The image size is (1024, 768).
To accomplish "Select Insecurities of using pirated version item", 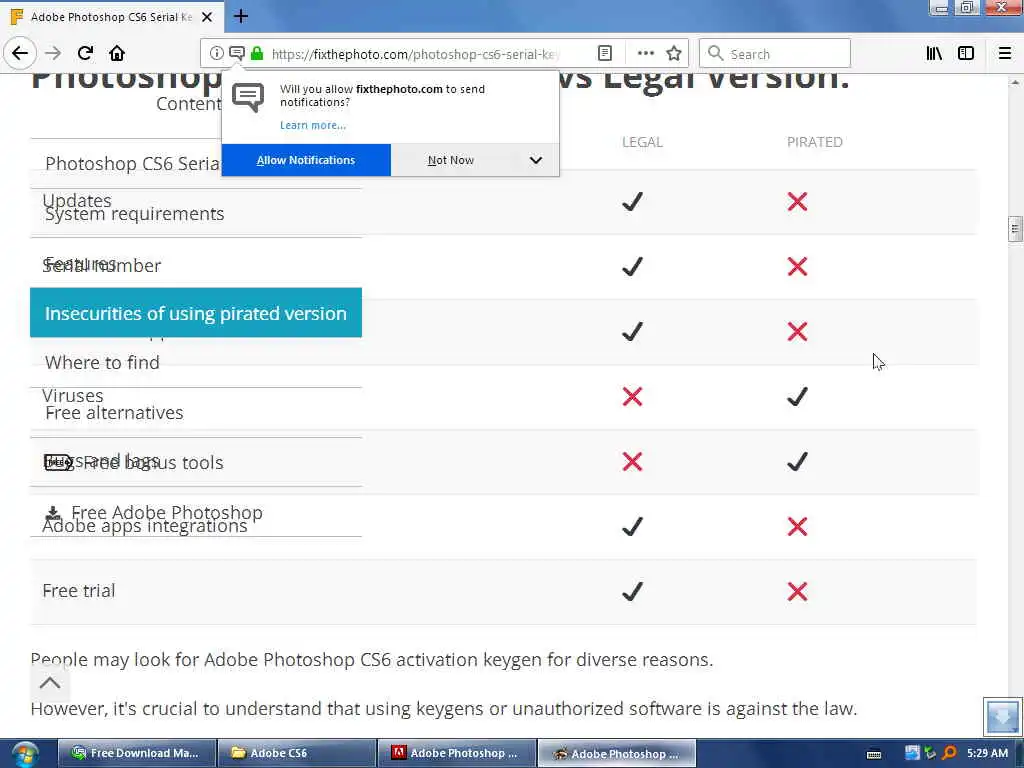I will point(196,313).
